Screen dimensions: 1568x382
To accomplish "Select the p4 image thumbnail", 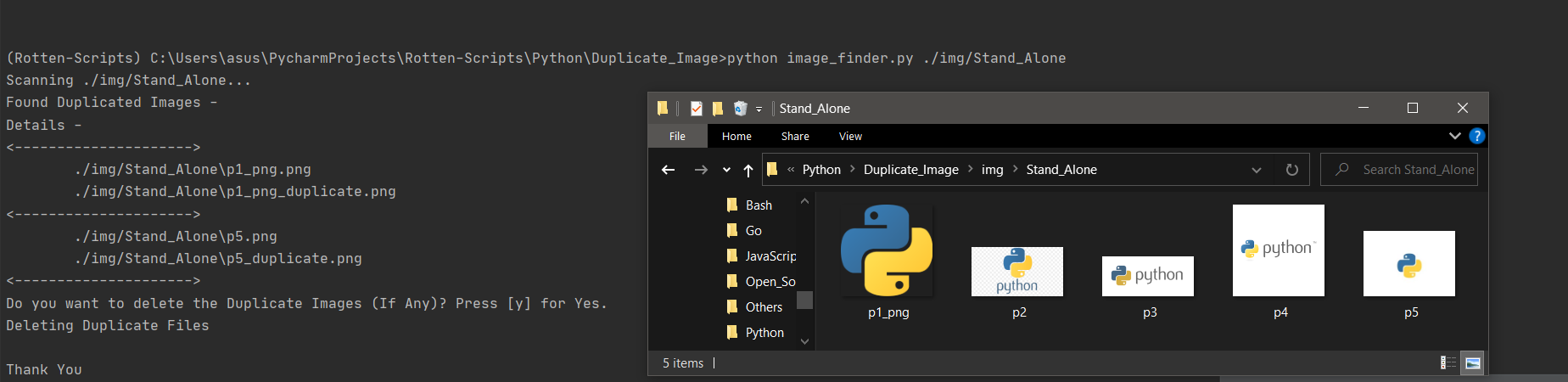I will click(1279, 251).
